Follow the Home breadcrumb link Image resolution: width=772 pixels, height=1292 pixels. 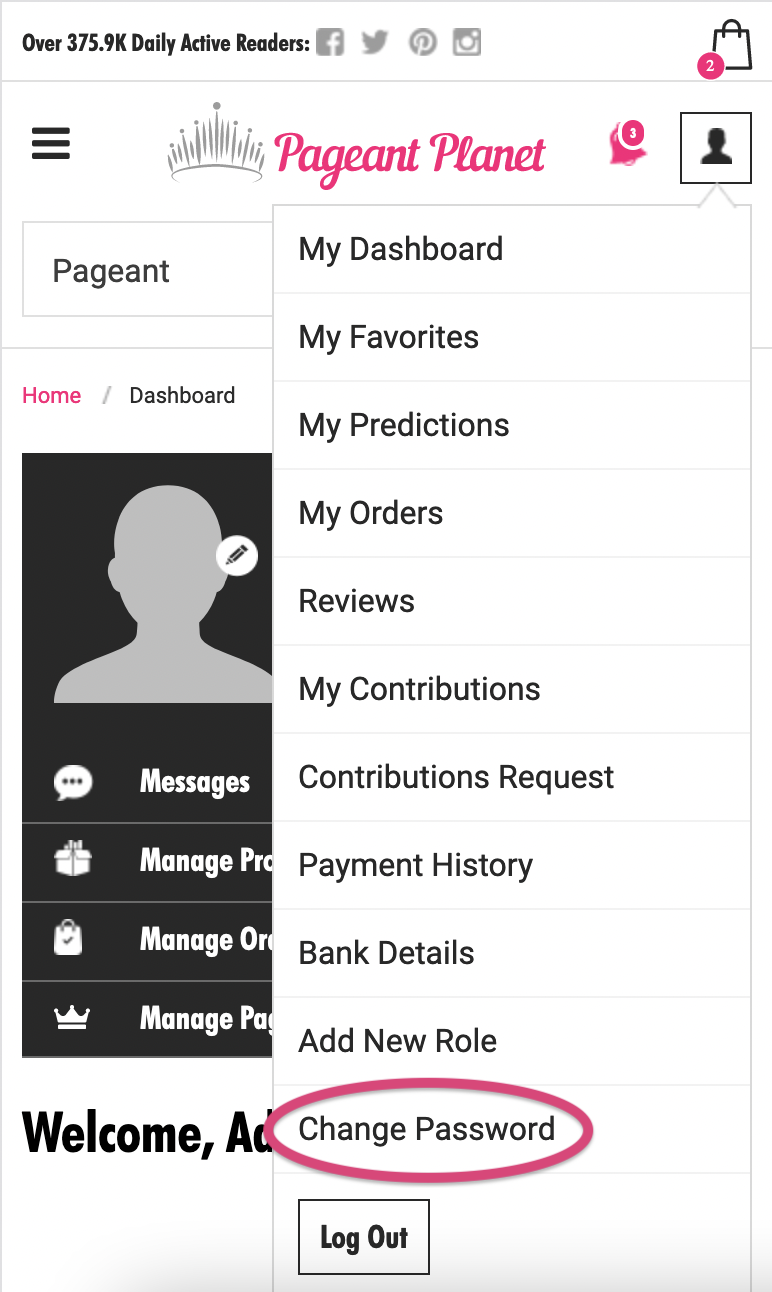pyautogui.click(x=52, y=395)
